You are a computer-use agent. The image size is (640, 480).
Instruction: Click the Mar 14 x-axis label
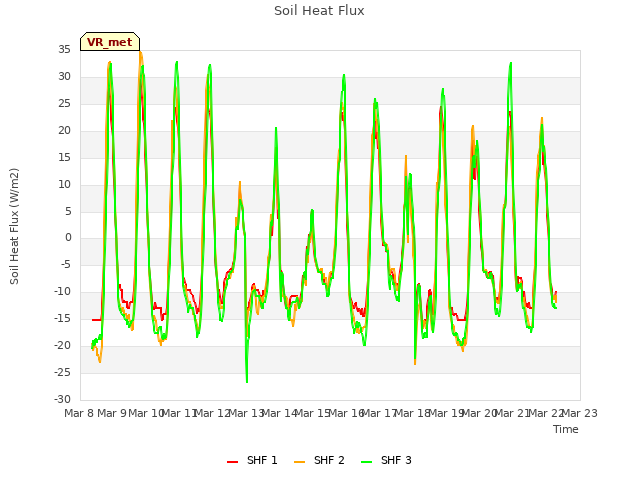click(x=279, y=413)
